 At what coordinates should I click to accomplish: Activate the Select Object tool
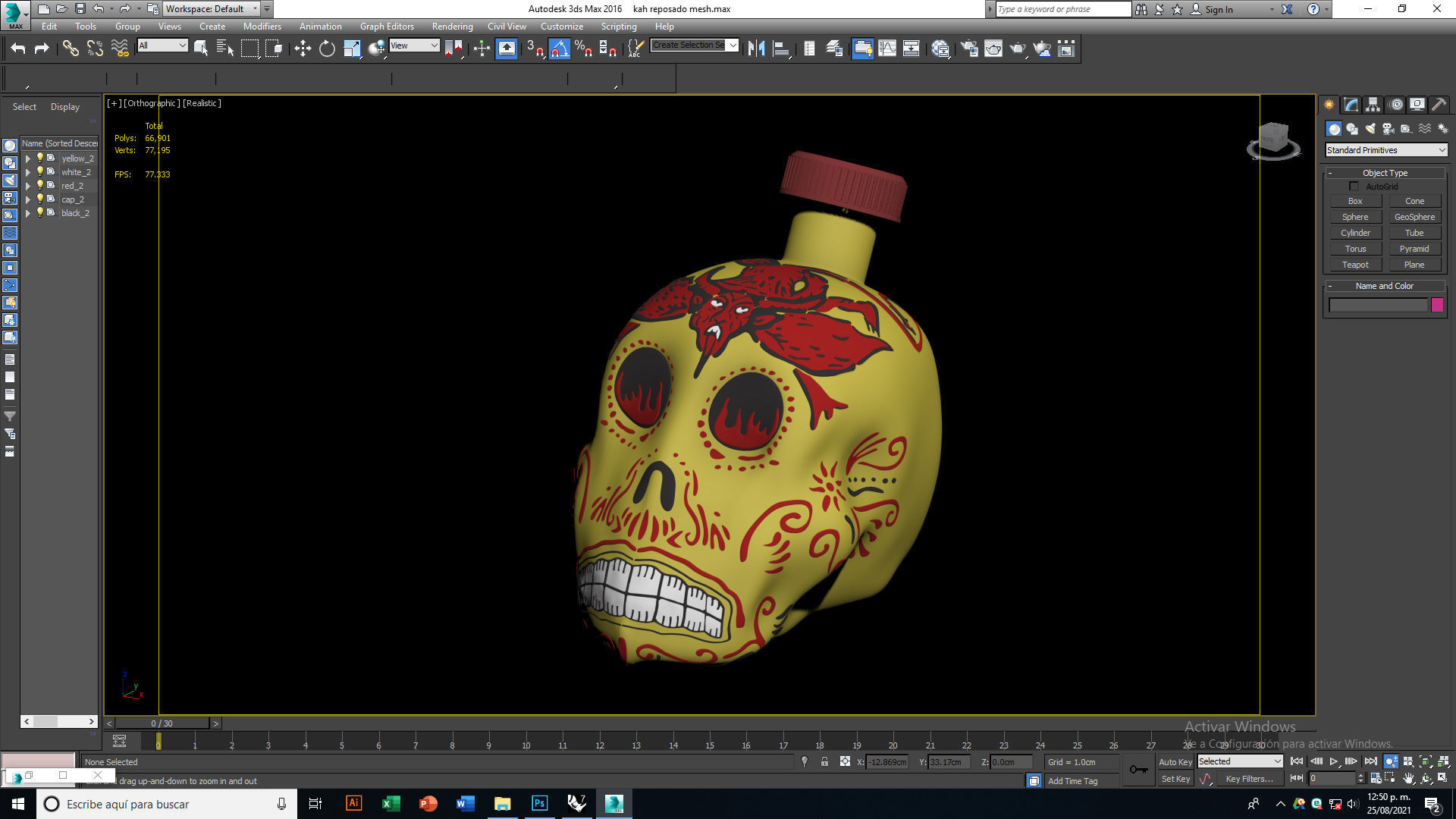coord(201,49)
